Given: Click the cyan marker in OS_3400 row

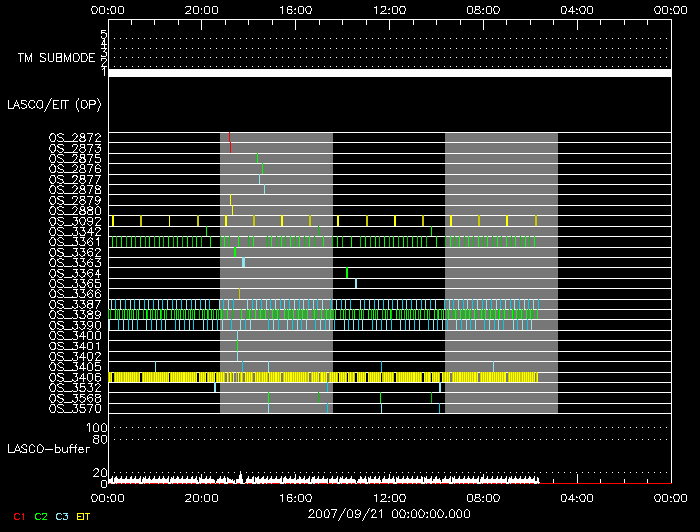Looking at the screenshot, I should [x=238, y=335].
